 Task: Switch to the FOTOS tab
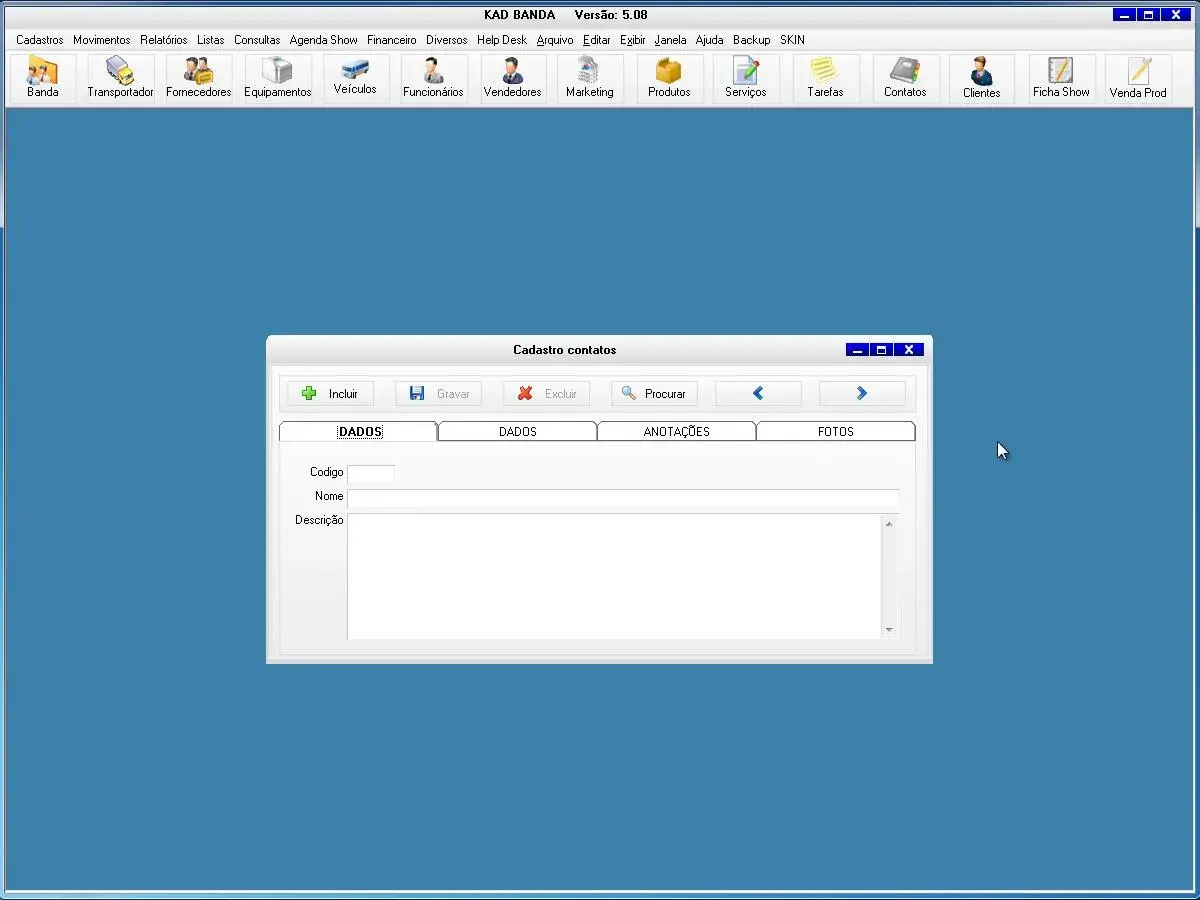(835, 432)
